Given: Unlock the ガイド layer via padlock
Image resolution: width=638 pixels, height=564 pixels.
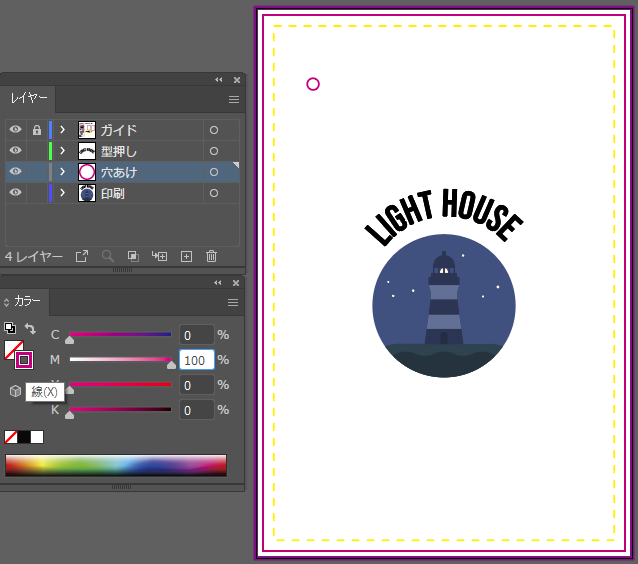Looking at the screenshot, I should [36, 130].
